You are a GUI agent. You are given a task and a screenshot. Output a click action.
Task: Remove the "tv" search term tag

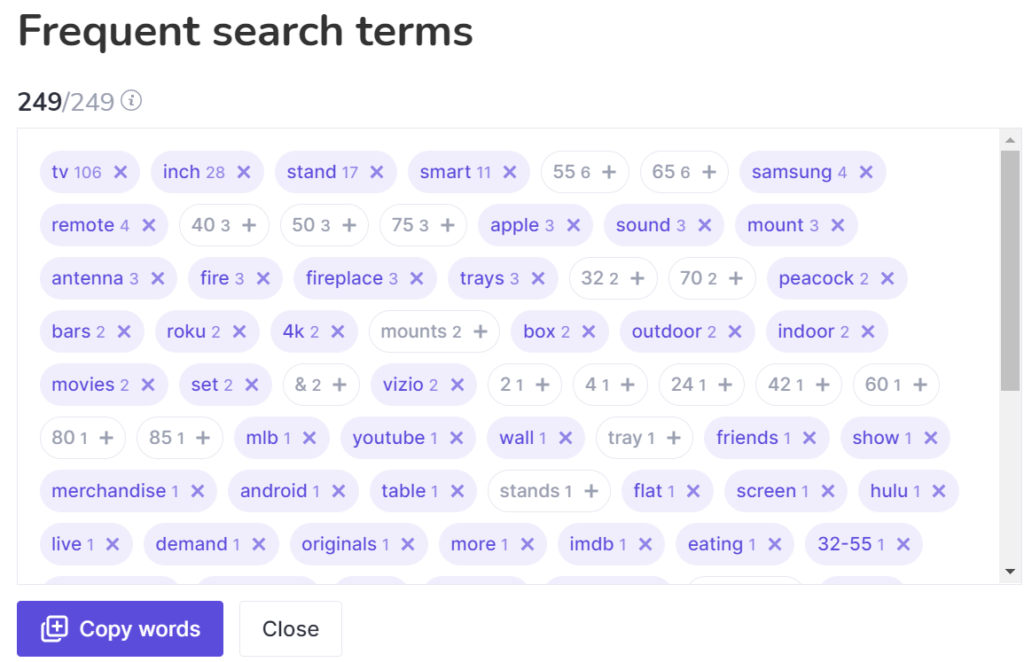coord(120,172)
